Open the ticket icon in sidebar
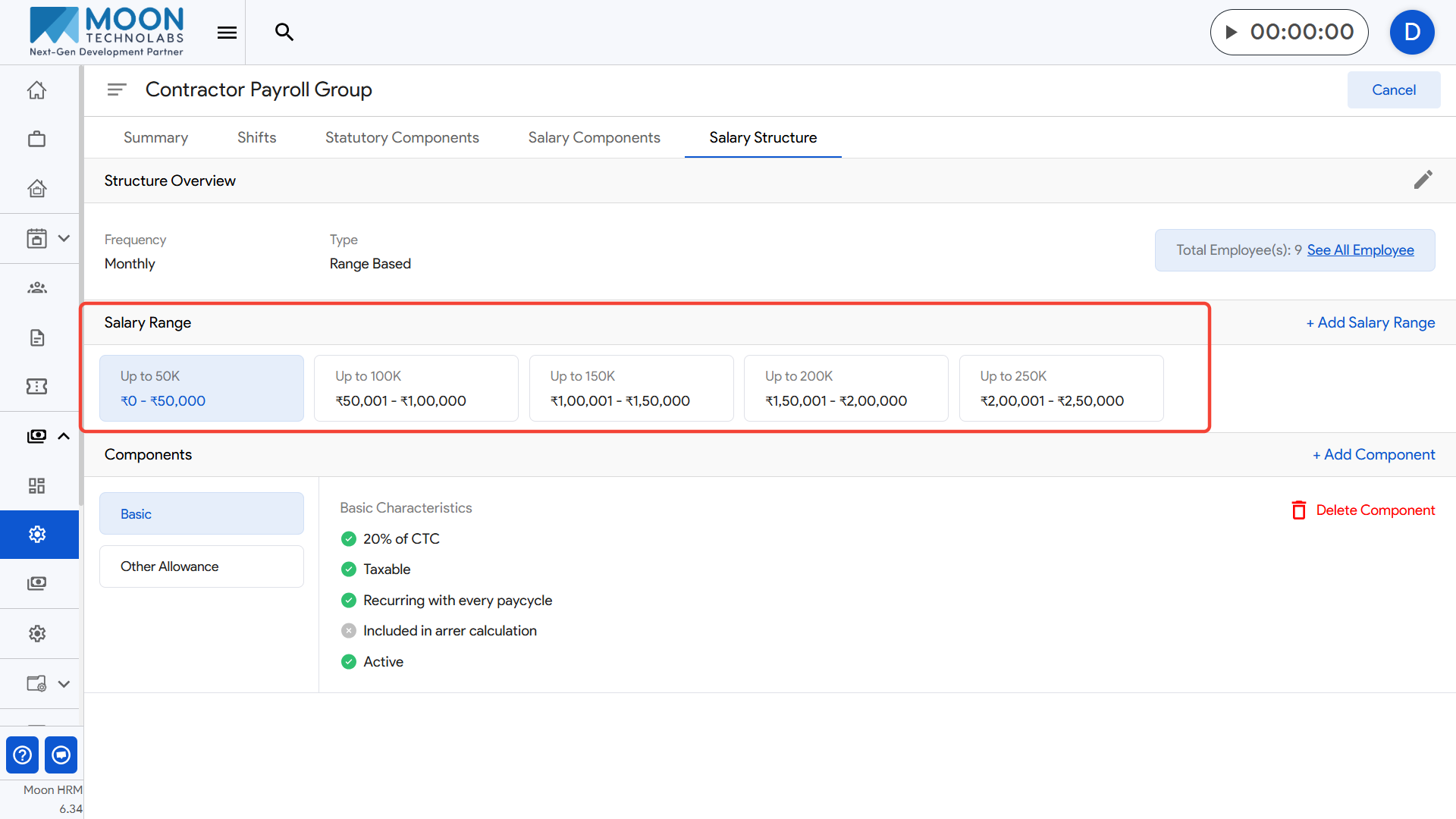1456x819 pixels. pos(36,387)
